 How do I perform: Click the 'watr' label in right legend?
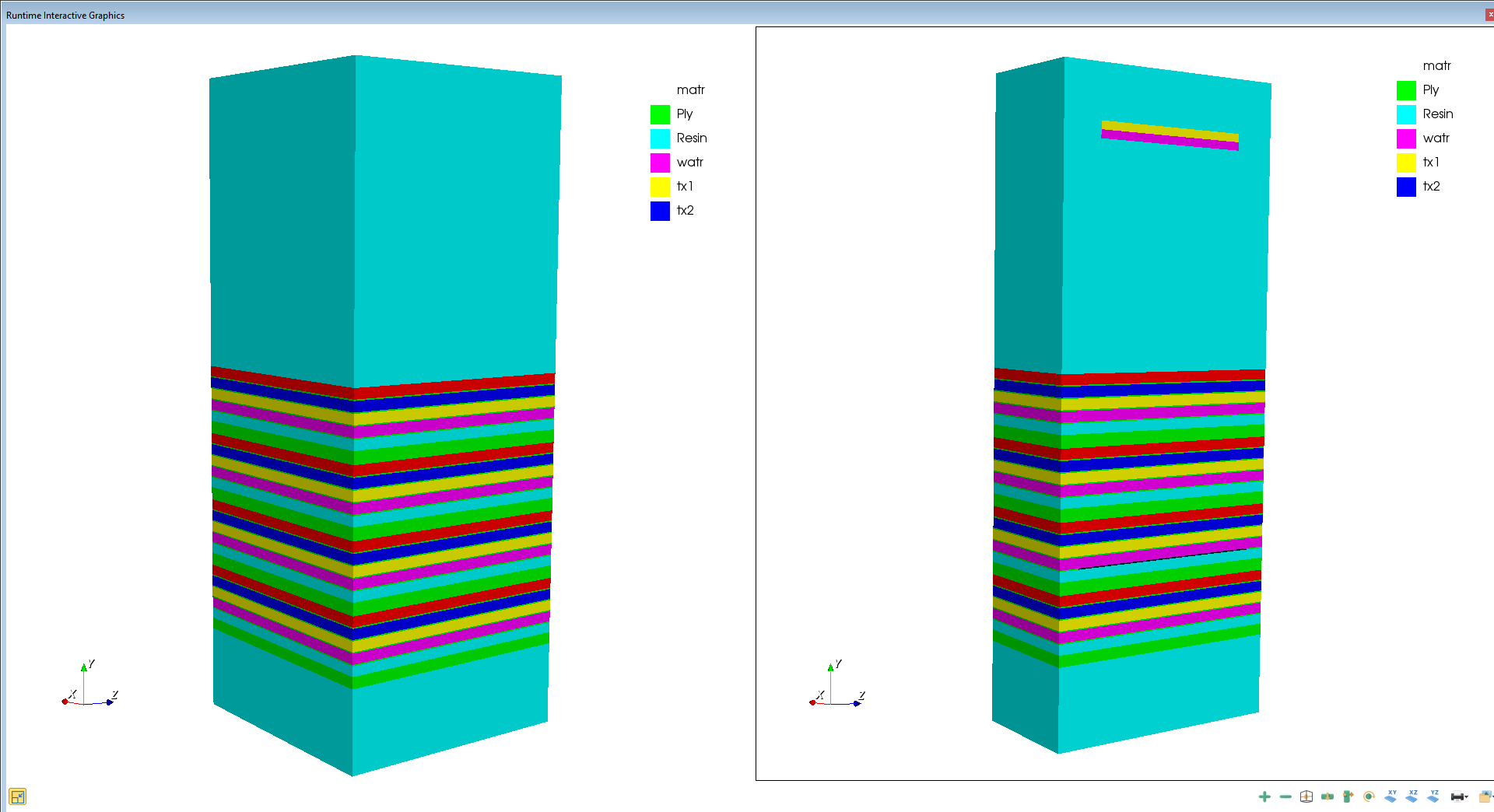(x=1436, y=138)
